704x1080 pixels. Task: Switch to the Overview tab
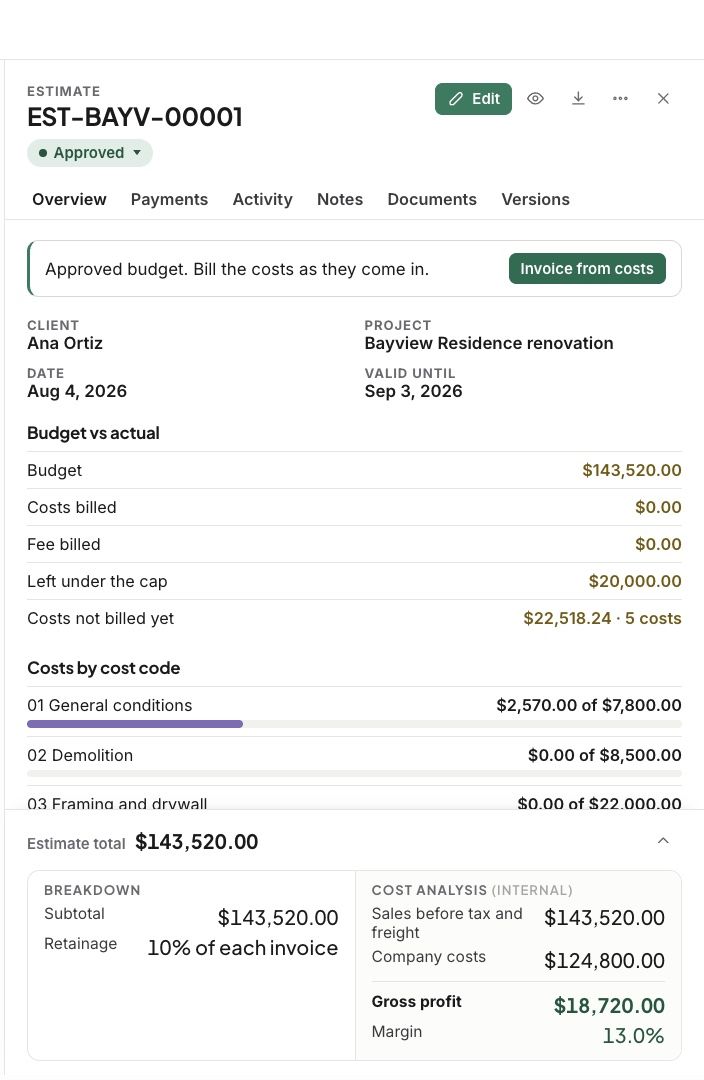pos(69,199)
